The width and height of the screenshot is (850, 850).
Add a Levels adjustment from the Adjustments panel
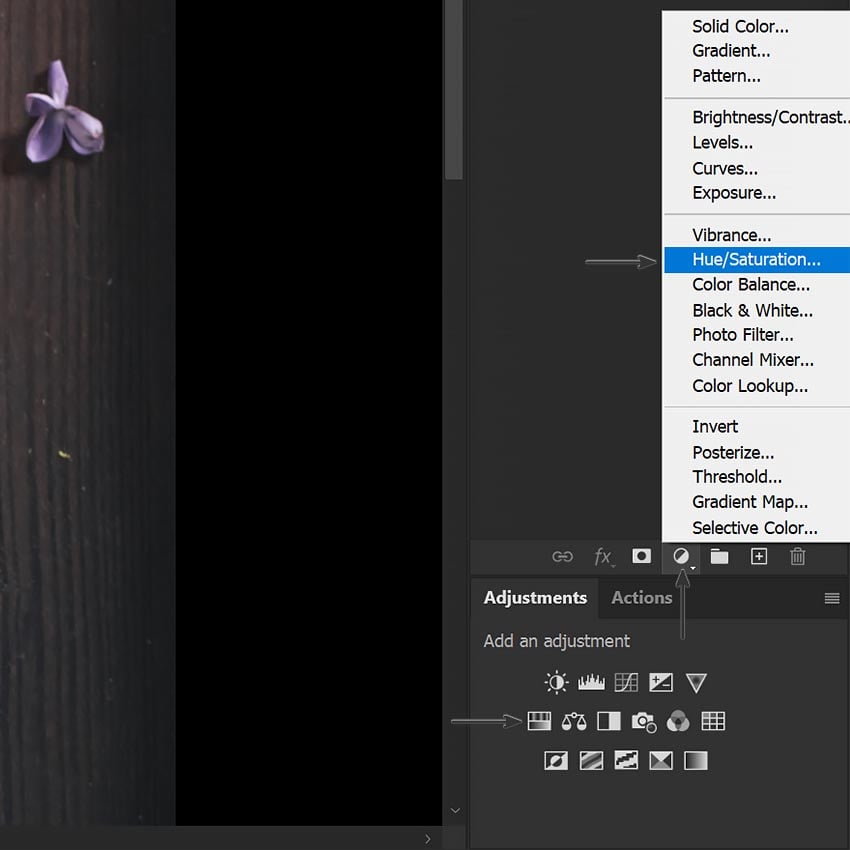[591, 683]
